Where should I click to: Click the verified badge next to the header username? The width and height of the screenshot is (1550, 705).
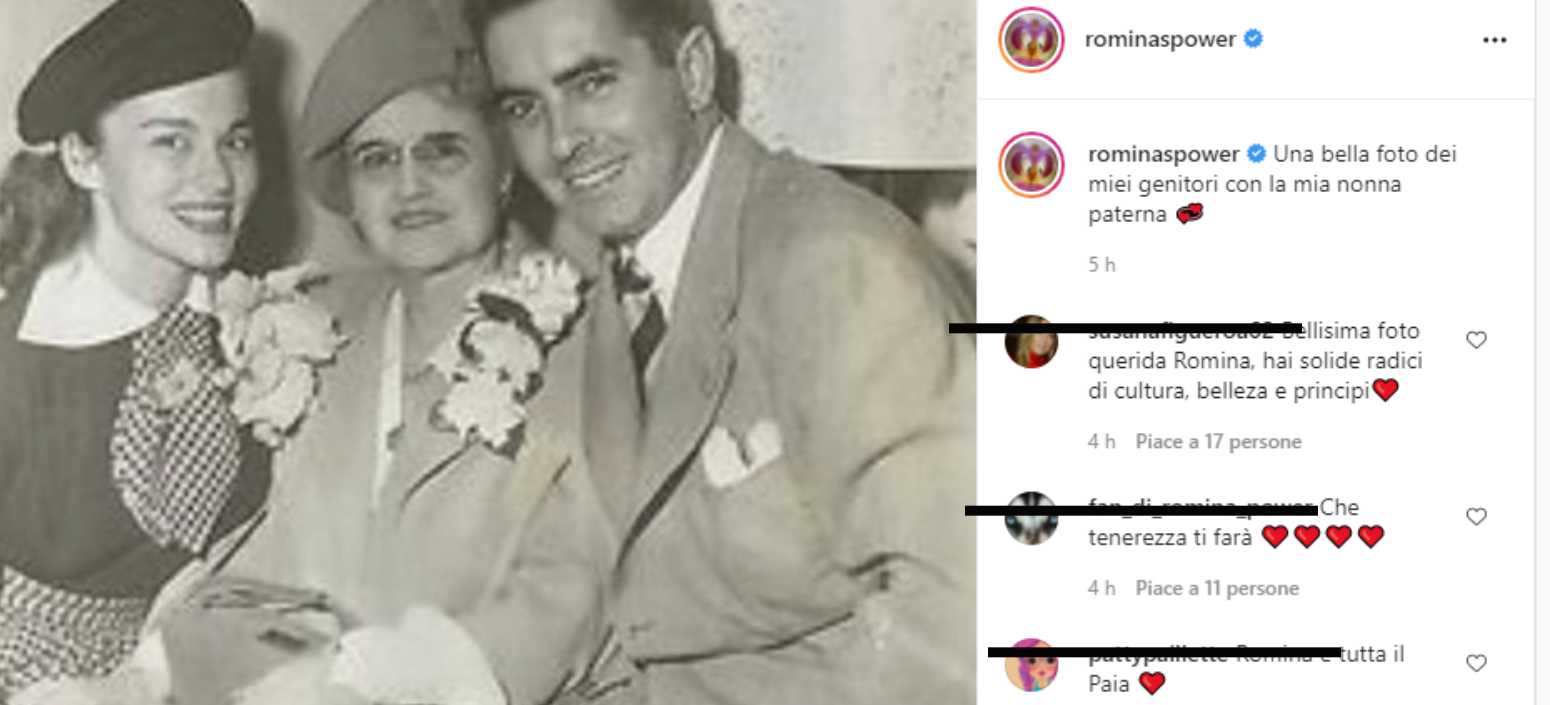click(x=1253, y=40)
